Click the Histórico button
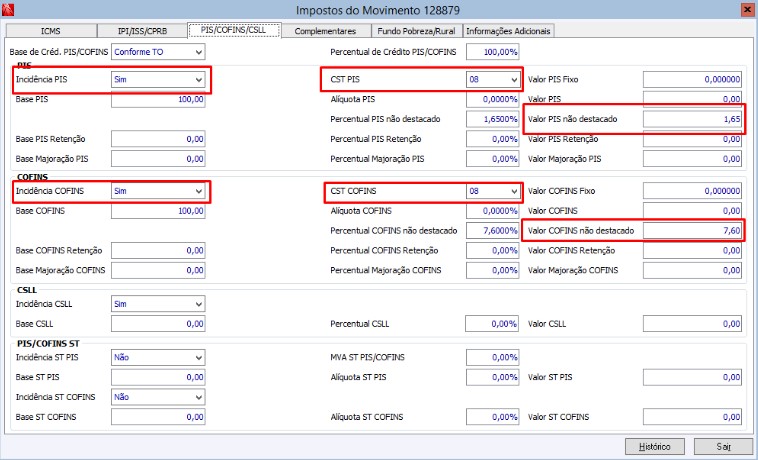Screen dimensions: 758x460 click(x=655, y=446)
